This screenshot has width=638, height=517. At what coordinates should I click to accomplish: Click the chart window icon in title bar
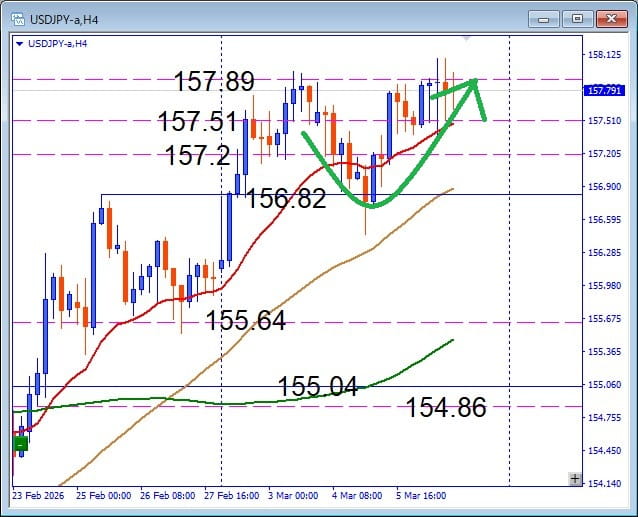[x=17, y=20]
